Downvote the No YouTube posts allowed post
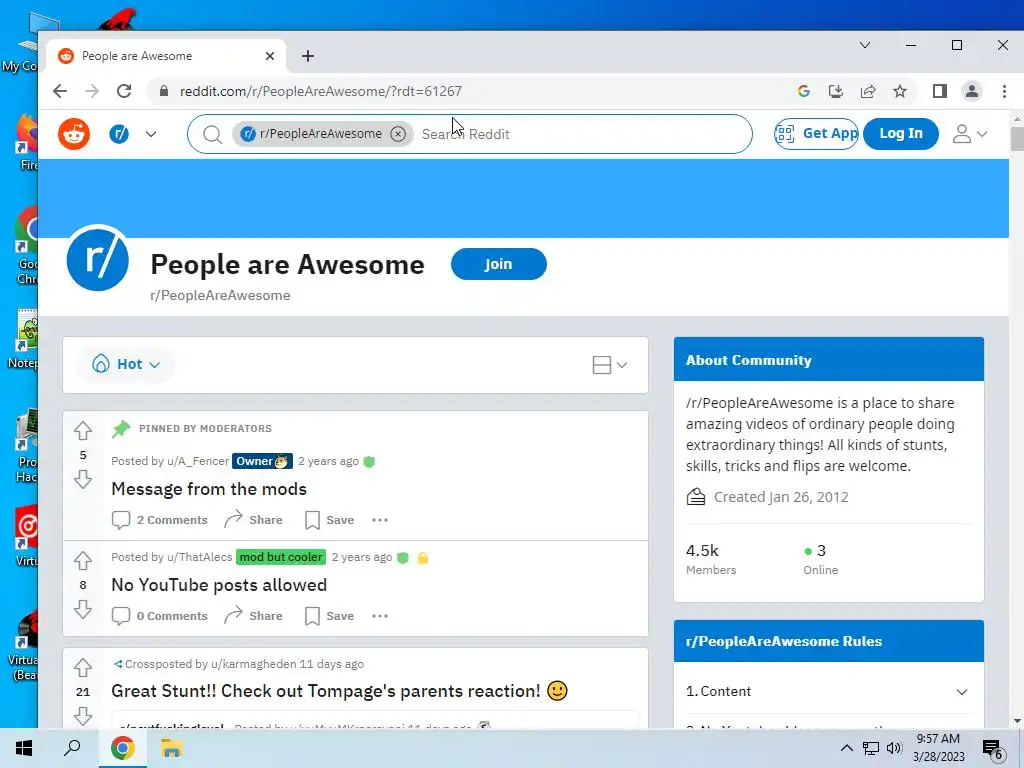The image size is (1024, 768). pyautogui.click(x=83, y=610)
